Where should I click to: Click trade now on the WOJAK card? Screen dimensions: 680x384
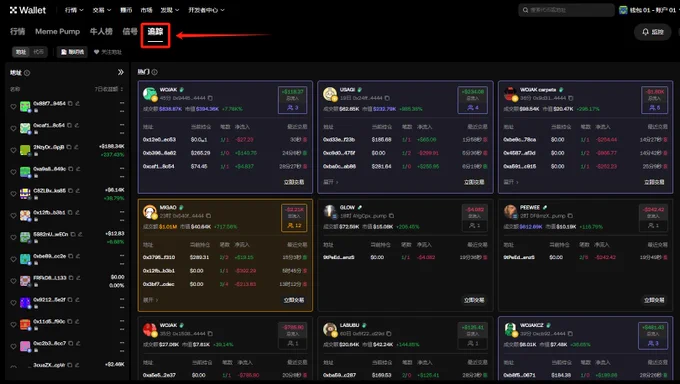coord(294,182)
